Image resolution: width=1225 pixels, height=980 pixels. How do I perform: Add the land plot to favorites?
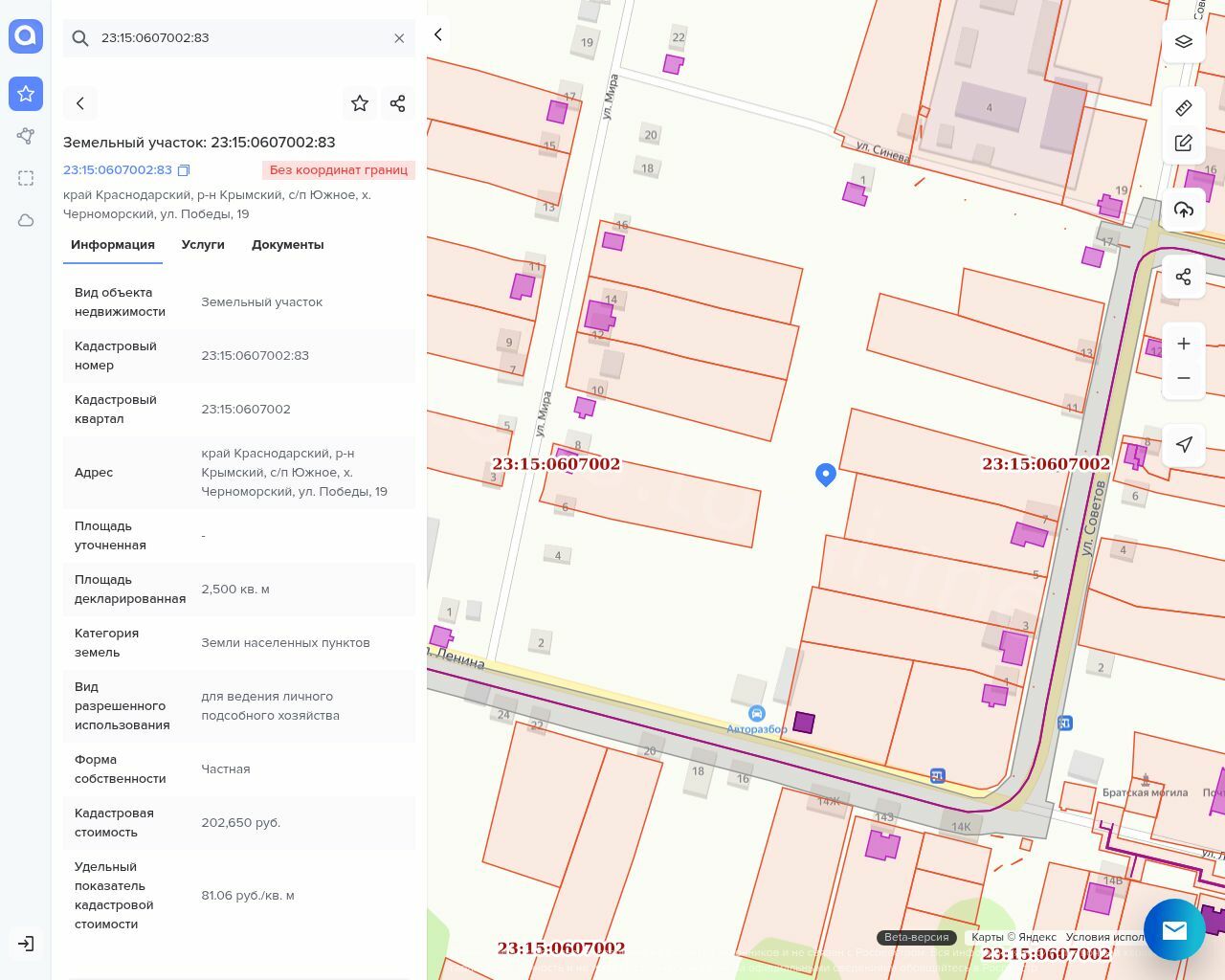(360, 103)
